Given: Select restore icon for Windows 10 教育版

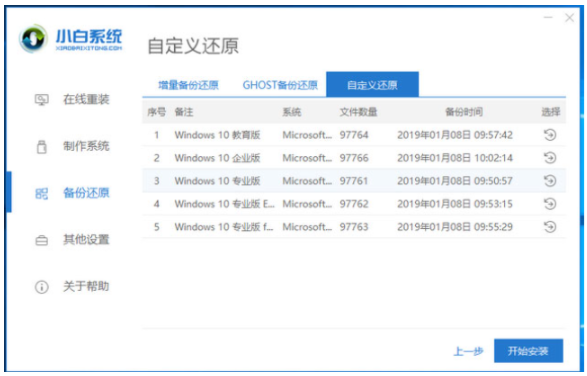Looking at the screenshot, I should point(550,135).
